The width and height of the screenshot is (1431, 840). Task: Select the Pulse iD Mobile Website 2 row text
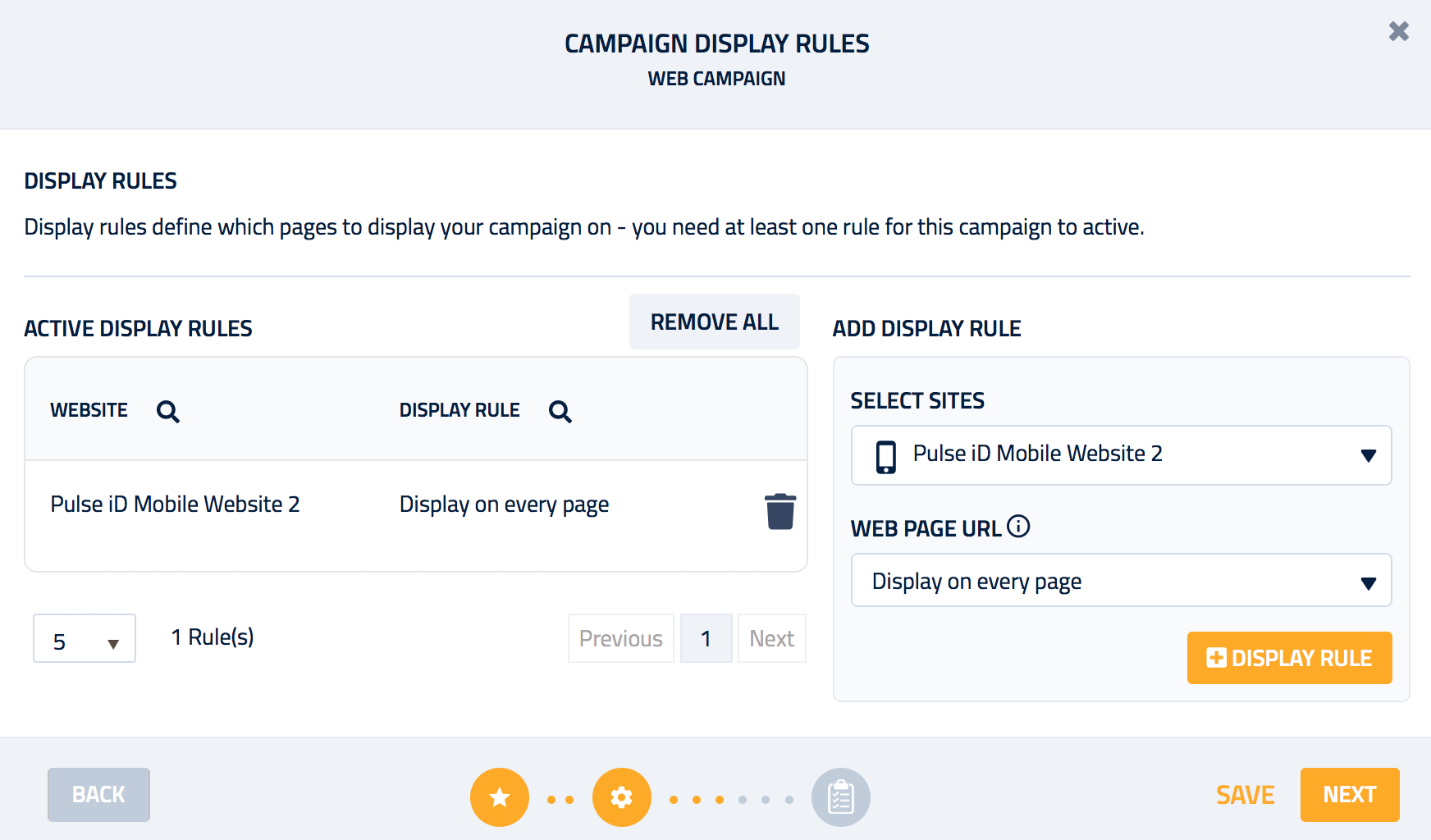click(175, 504)
